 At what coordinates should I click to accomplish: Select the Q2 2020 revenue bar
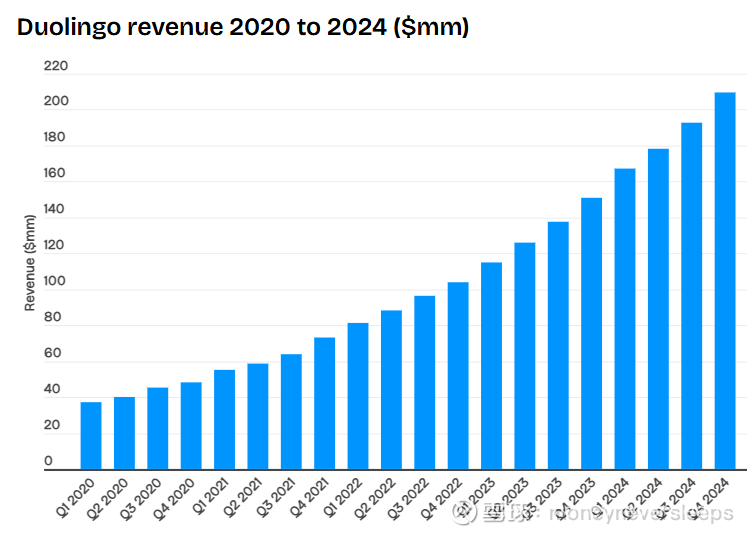124,433
